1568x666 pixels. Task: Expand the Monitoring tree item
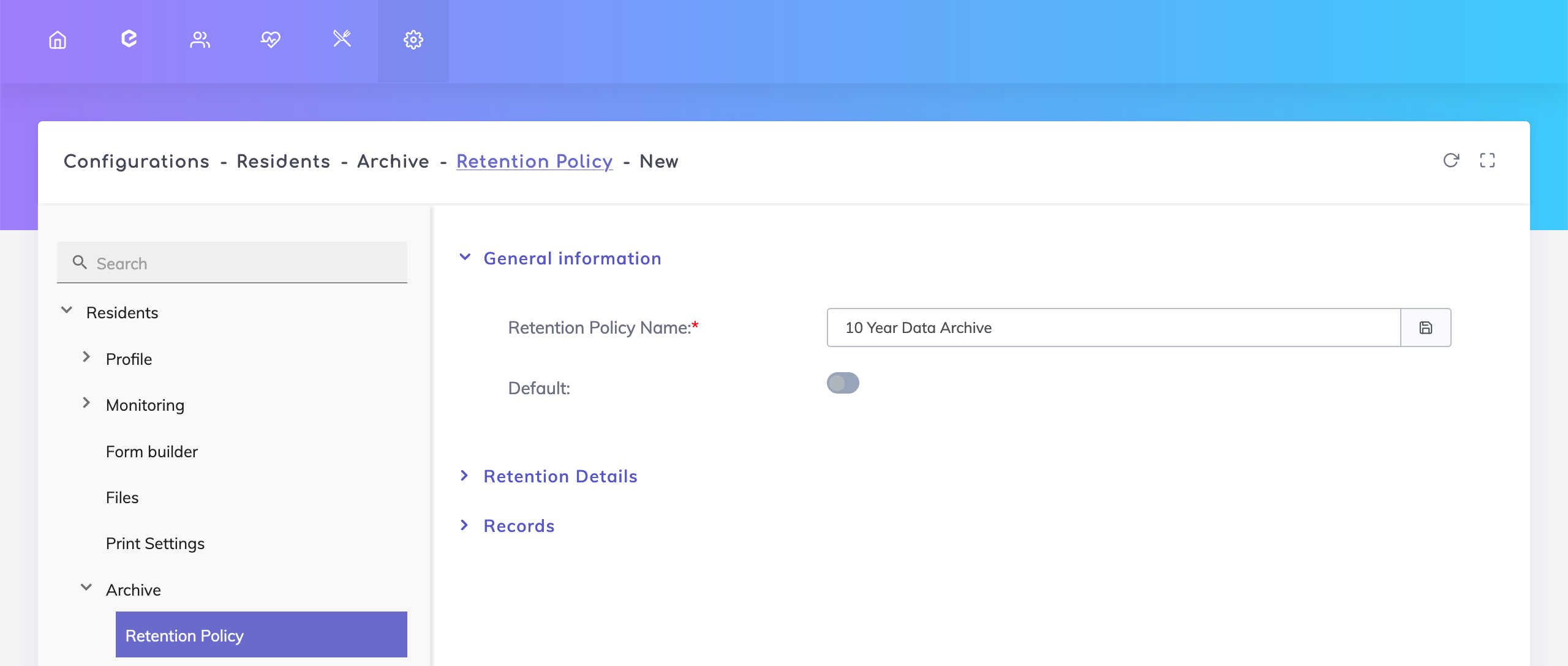[x=87, y=403]
